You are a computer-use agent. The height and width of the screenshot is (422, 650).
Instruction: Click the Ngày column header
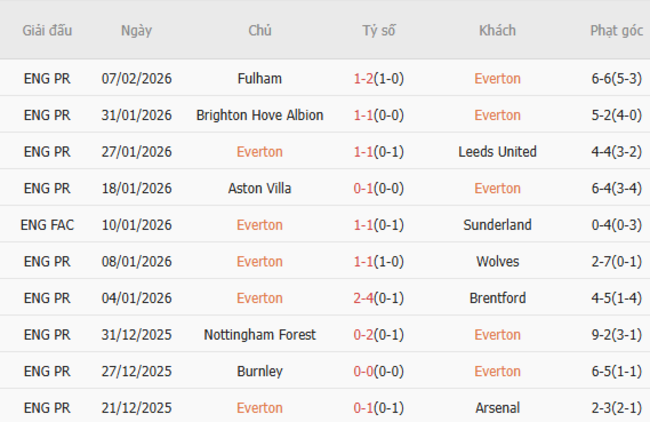pyautogui.click(x=137, y=30)
